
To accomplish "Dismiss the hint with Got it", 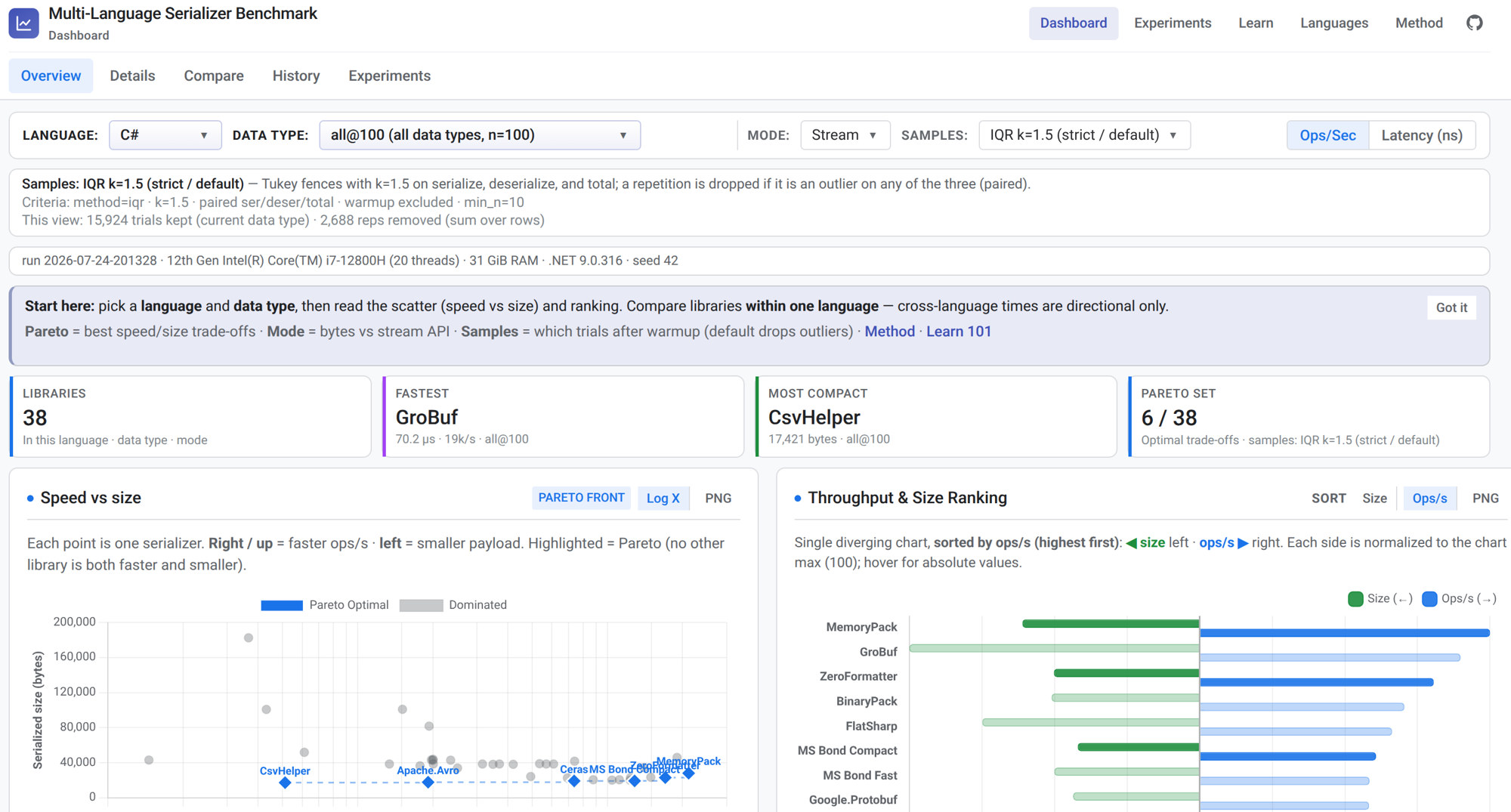I will click(1451, 307).
